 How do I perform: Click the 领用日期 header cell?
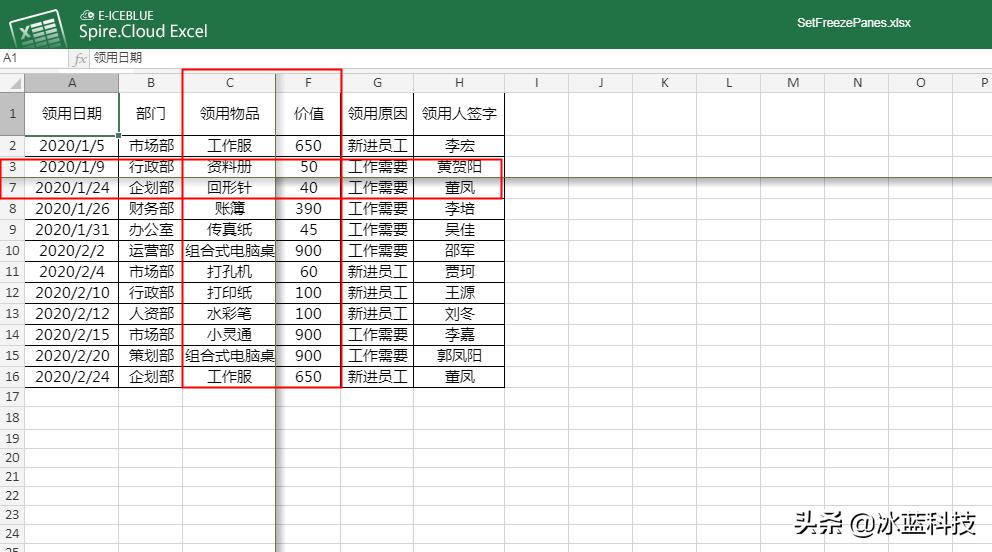71,114
